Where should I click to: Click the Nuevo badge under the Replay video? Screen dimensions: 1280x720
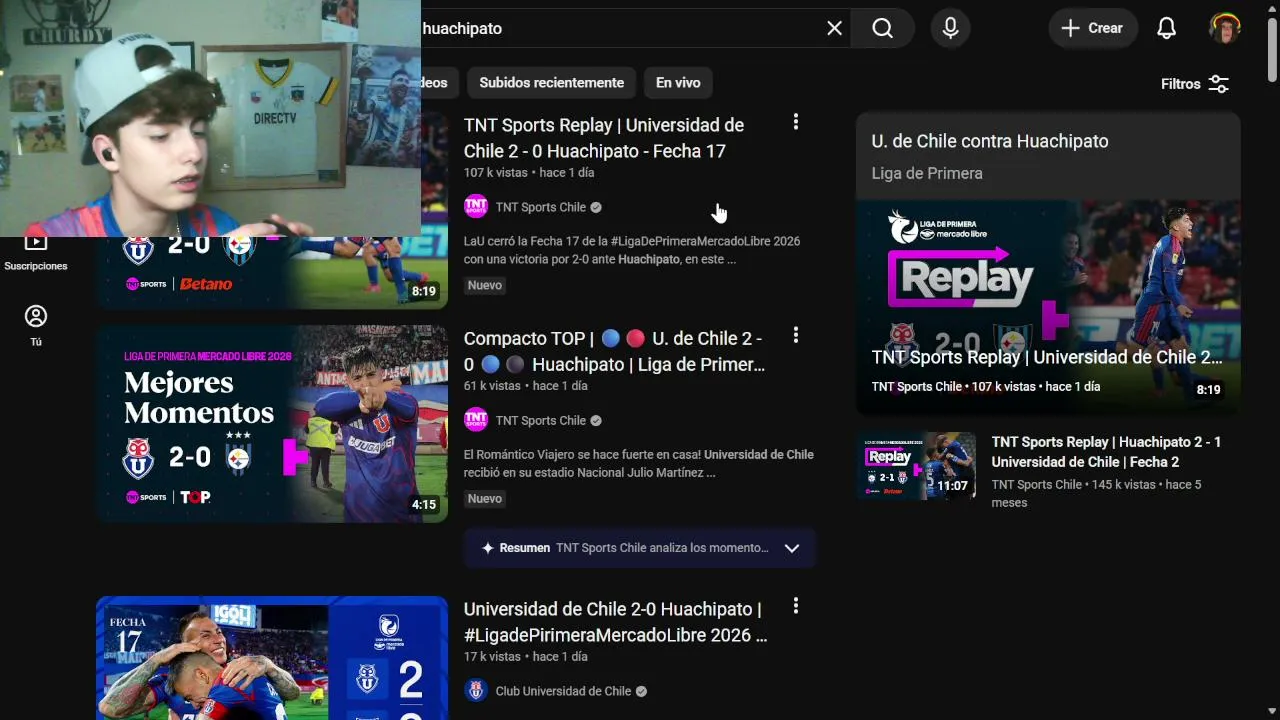pyautogui.click(x=485, y=285)
